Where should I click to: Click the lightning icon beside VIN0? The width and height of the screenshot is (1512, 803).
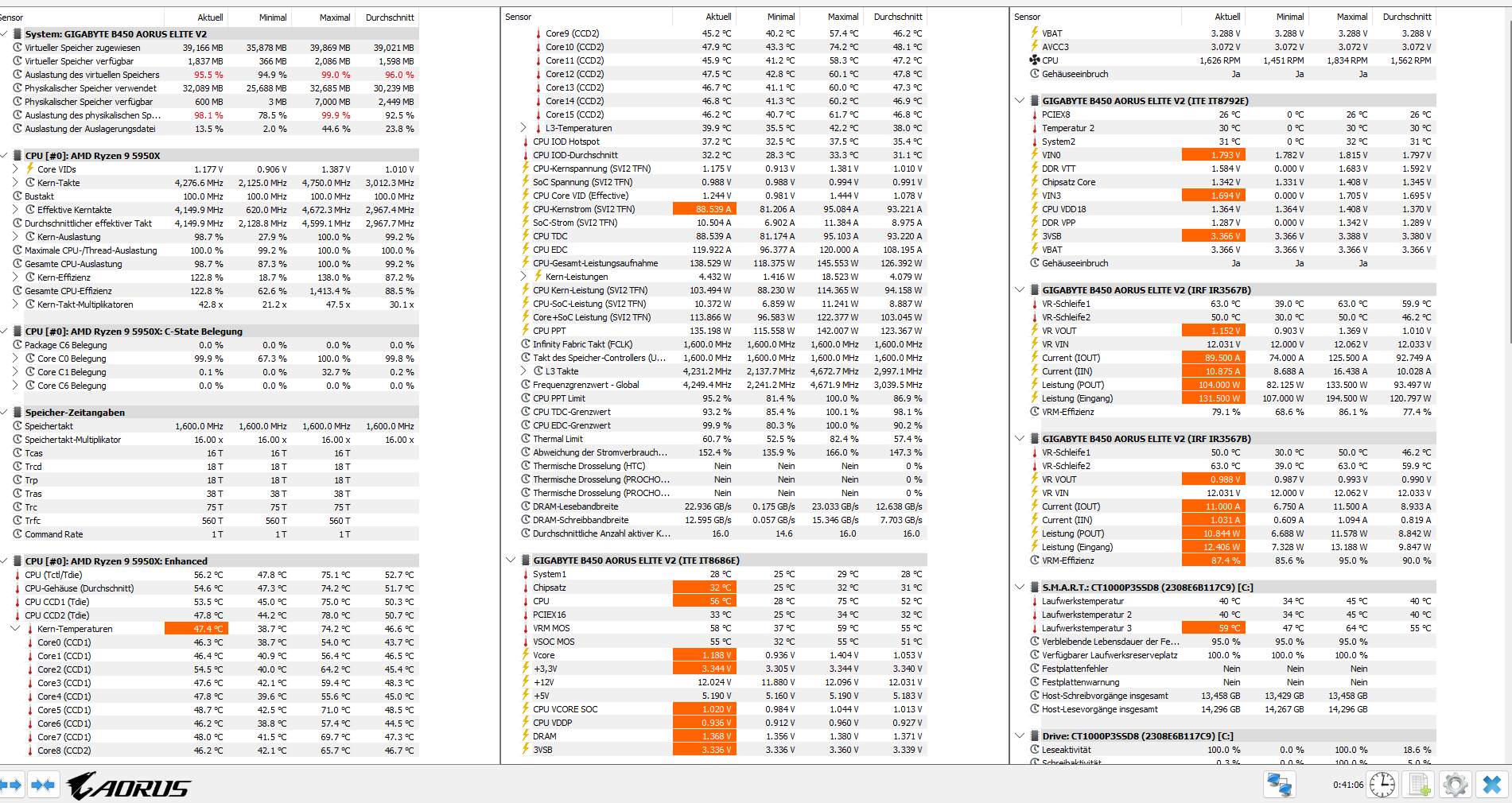(x=1035, y=155)
